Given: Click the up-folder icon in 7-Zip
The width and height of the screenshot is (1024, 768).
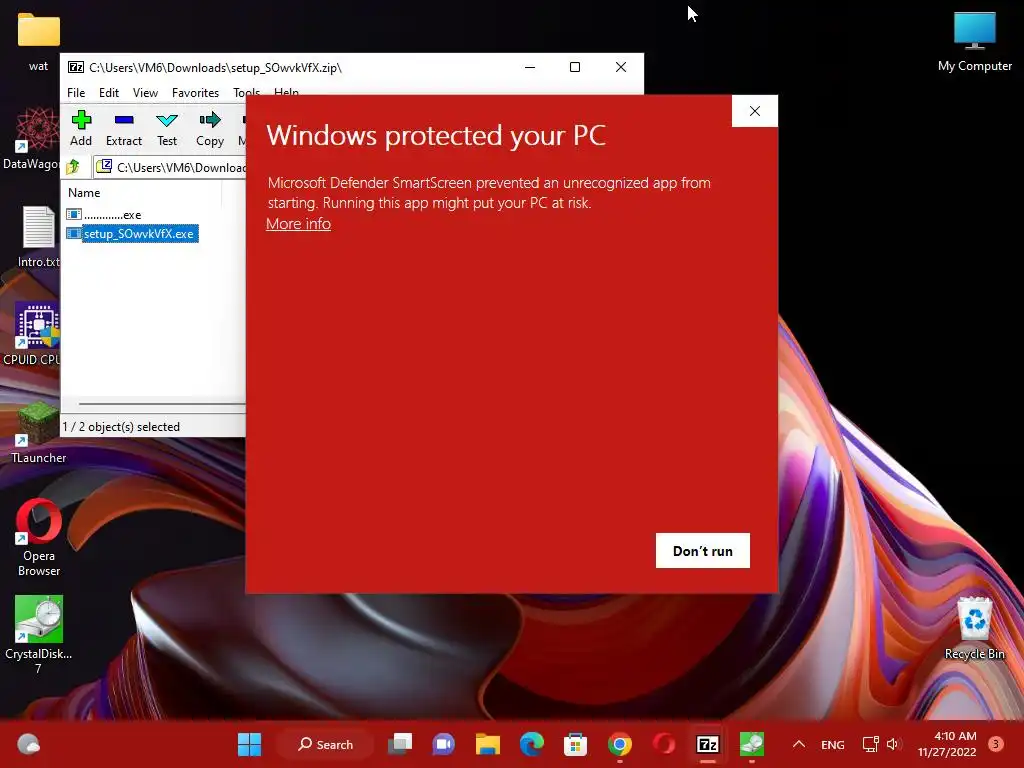Looking at the screenshot, I should point(73,167).
